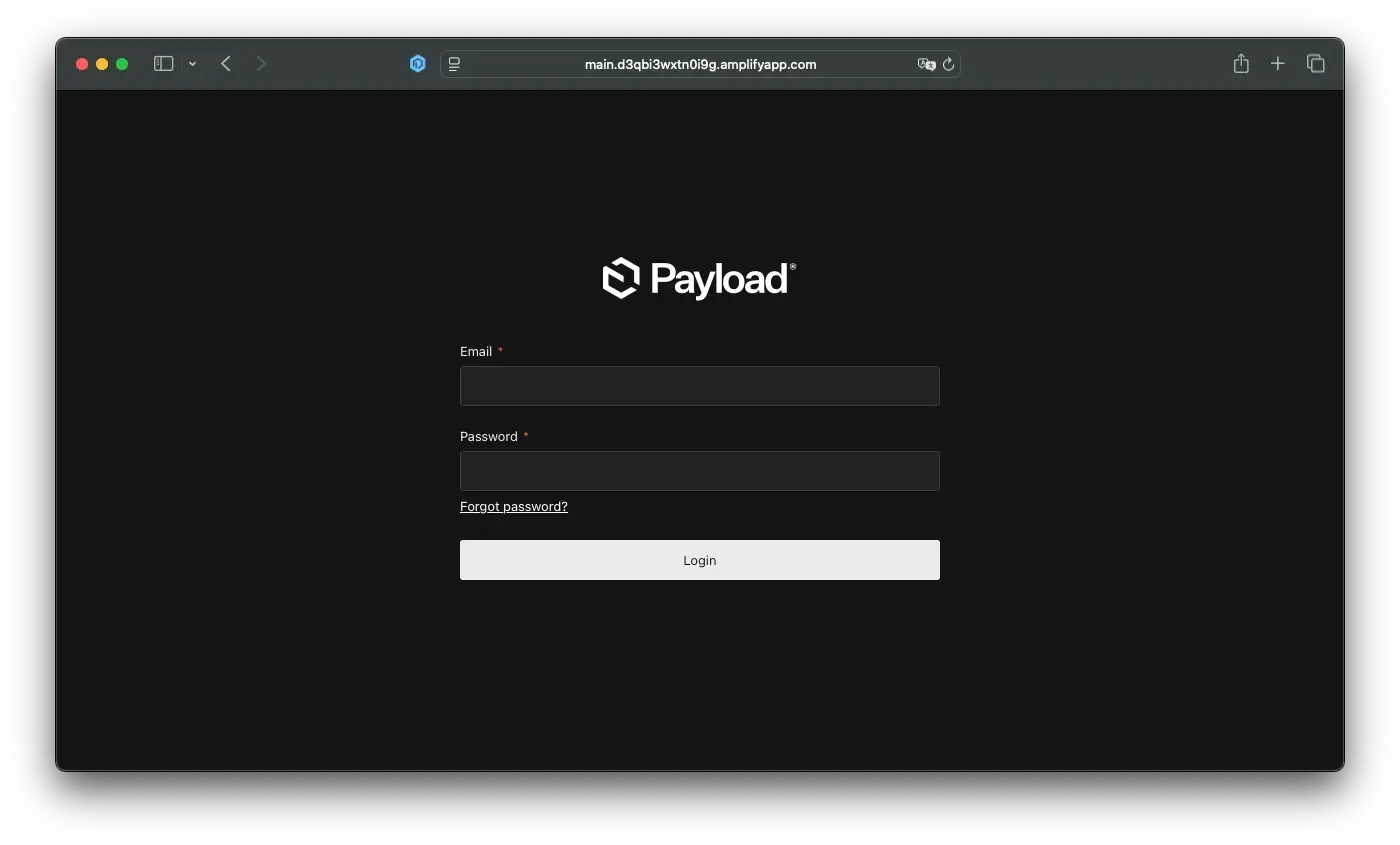
Task: Close the window with red button
Action: pyautogui.click(x=82, y=64)
